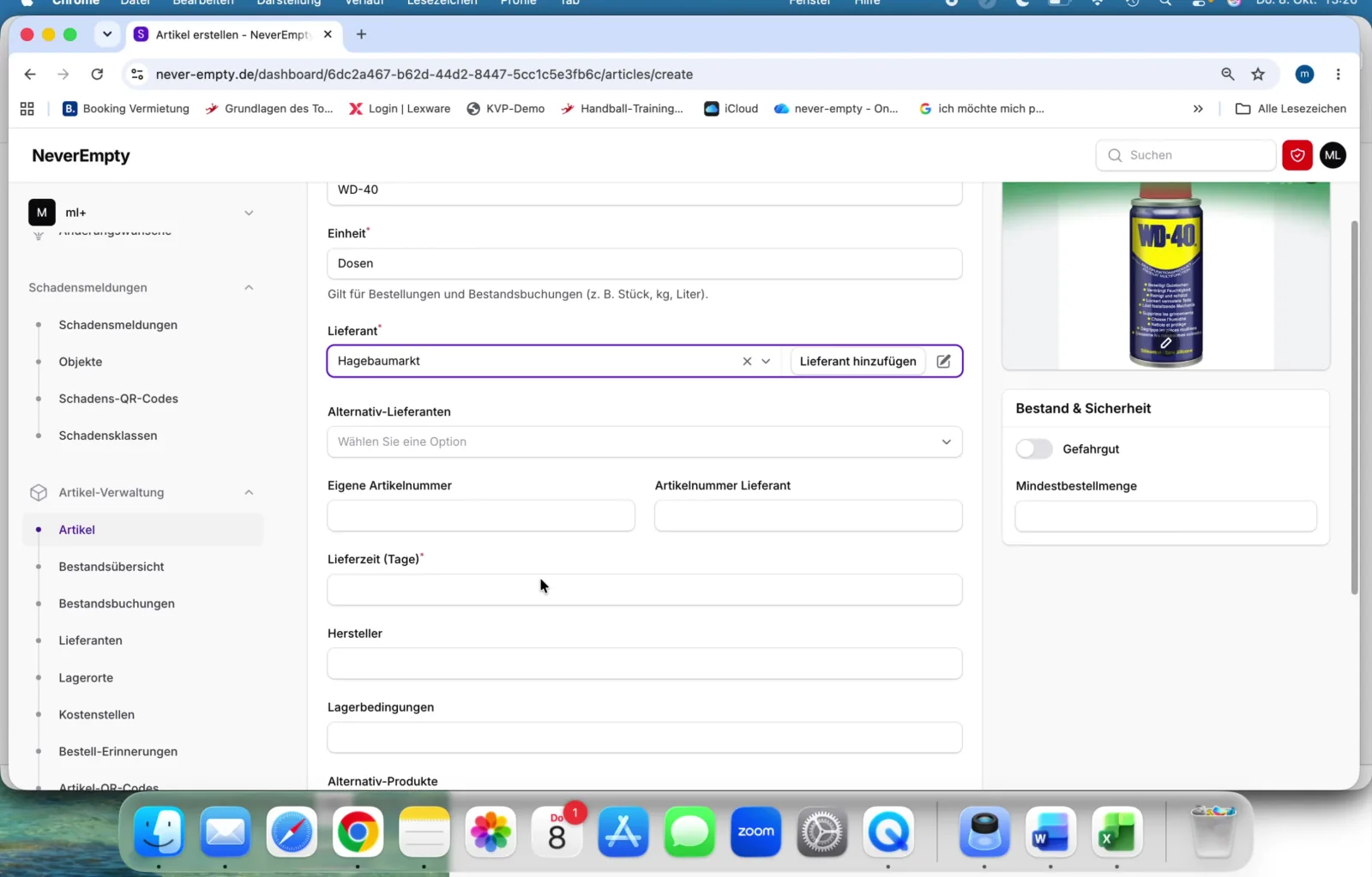Open the Chrome zoom magnifier icon
Viewport: 1372px width, 877px height.
(x=1228, y=75)
